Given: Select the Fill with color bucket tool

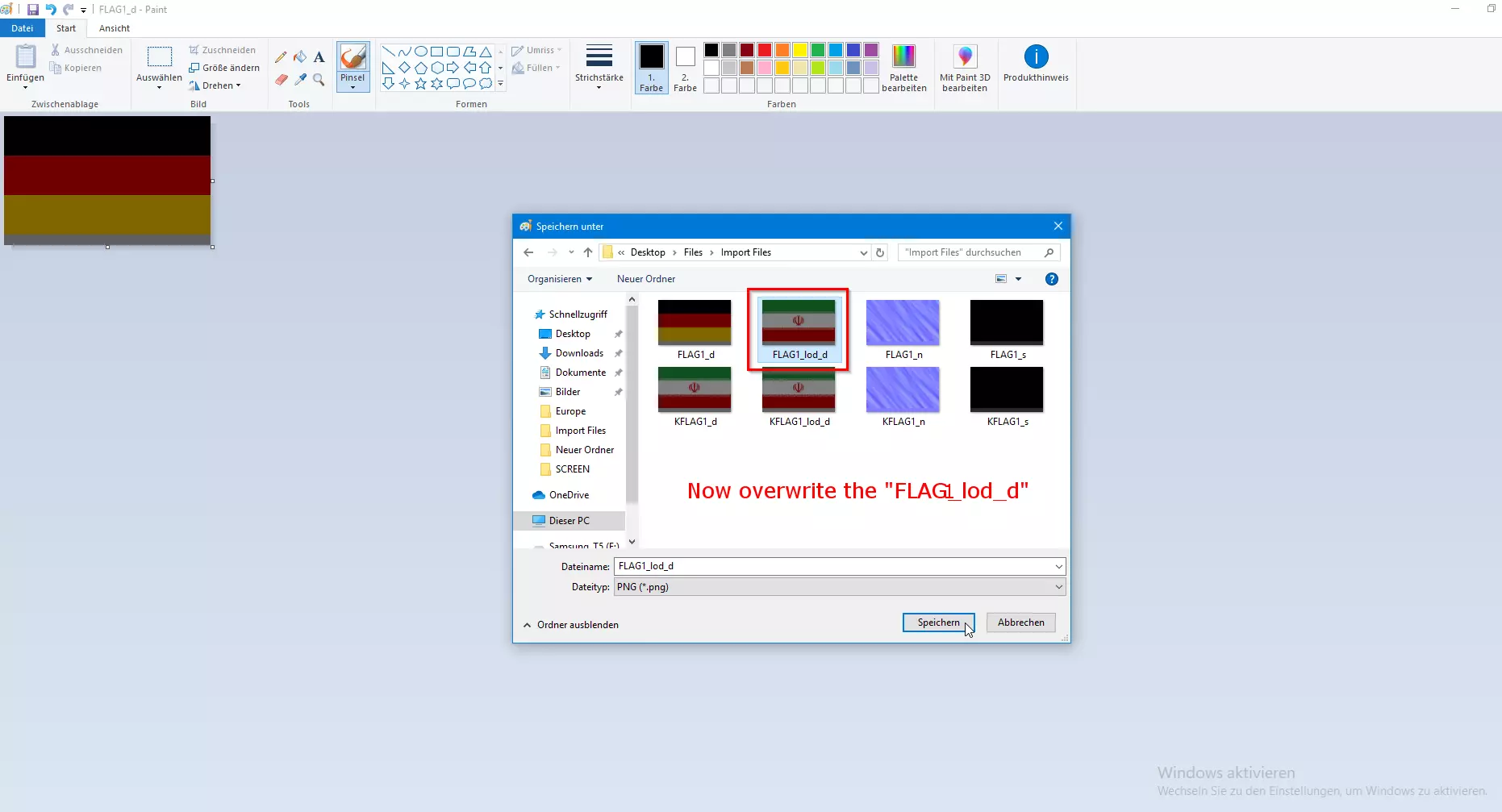Looking at the screenshot, I should (x=300, y=57).
